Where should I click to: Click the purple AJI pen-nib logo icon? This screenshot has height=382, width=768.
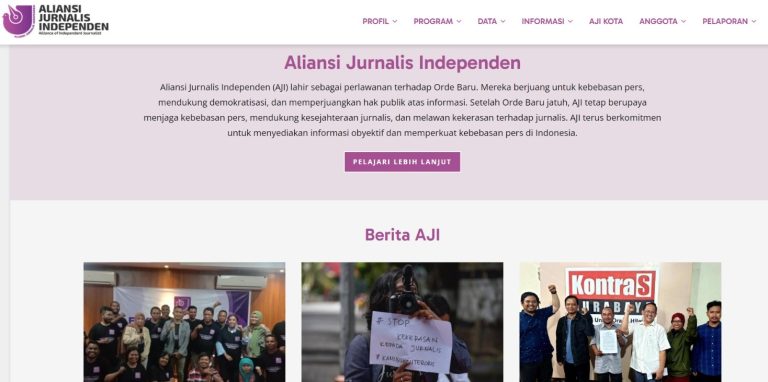[19, 21]
